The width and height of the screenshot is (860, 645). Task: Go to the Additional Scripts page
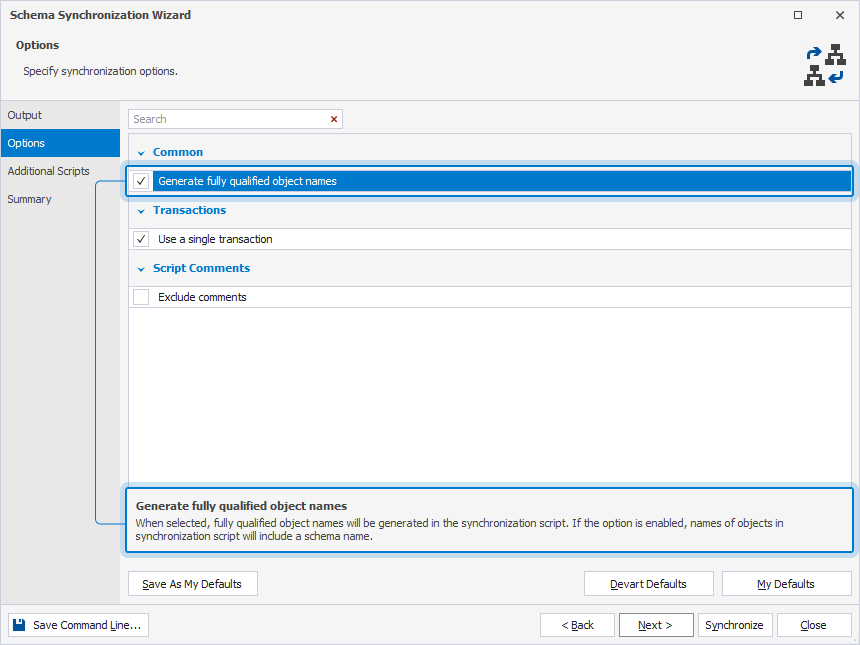pyautogui.click(x=60, y=171)
